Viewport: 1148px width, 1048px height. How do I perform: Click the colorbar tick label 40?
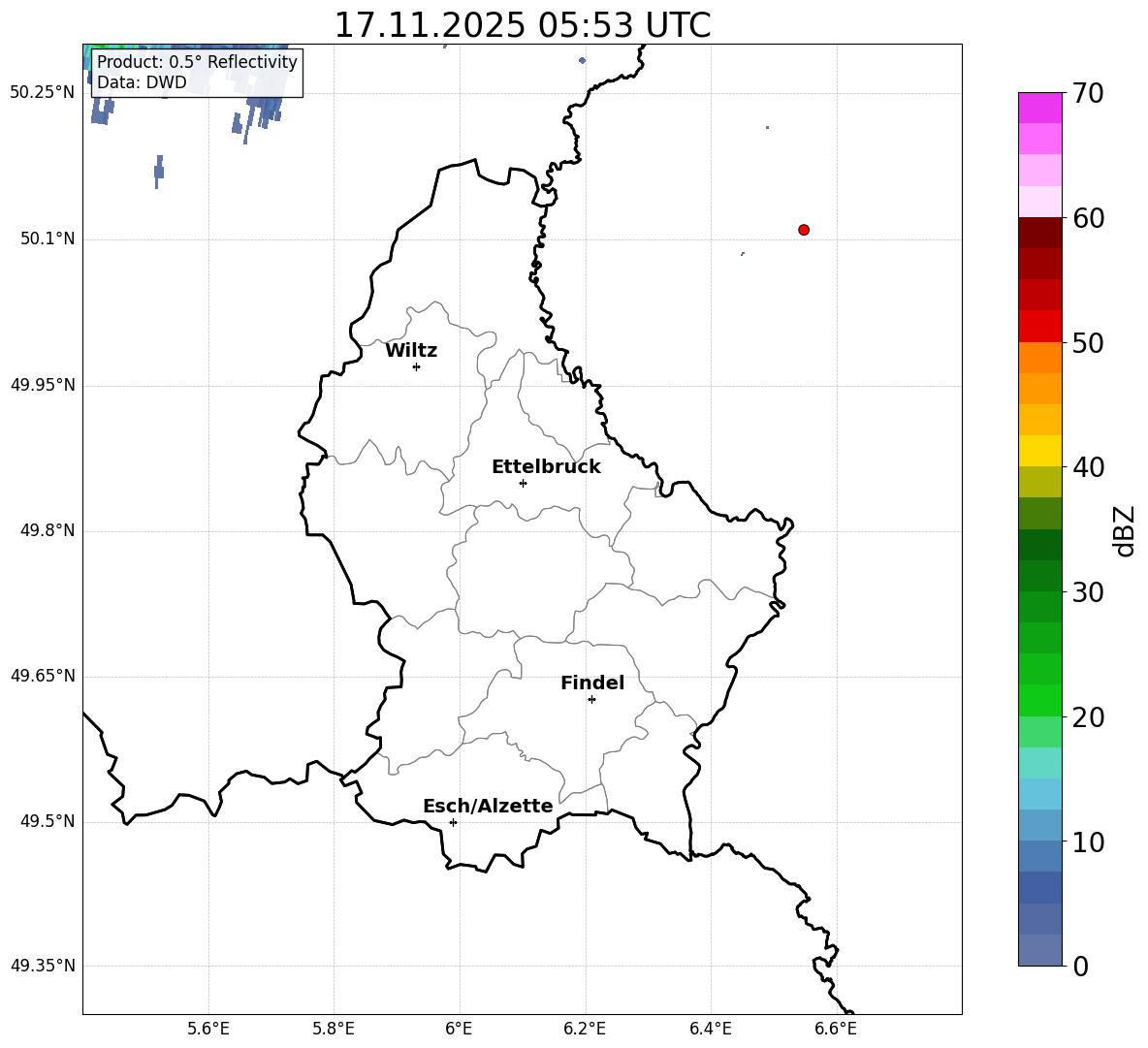1088,467
